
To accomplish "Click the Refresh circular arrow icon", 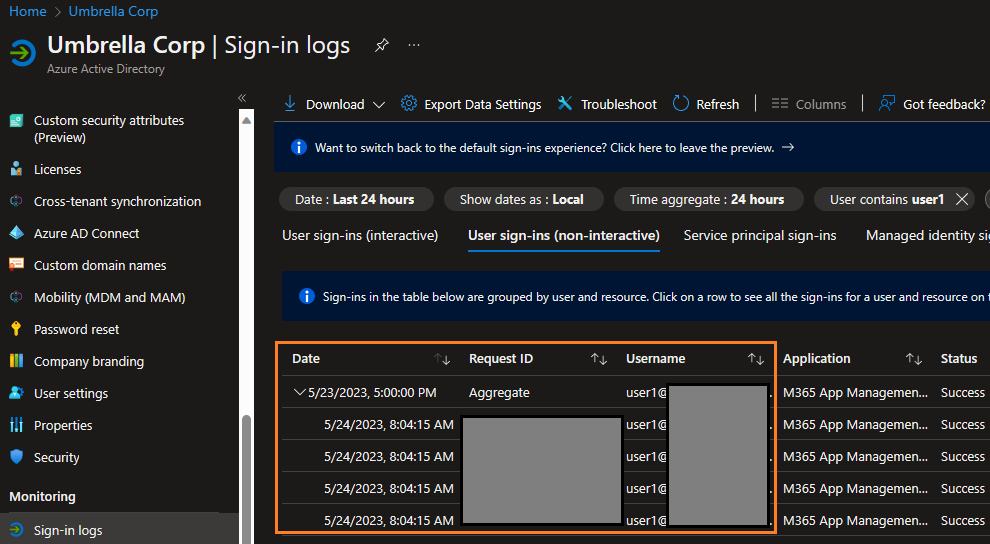I will coord(681,103).
